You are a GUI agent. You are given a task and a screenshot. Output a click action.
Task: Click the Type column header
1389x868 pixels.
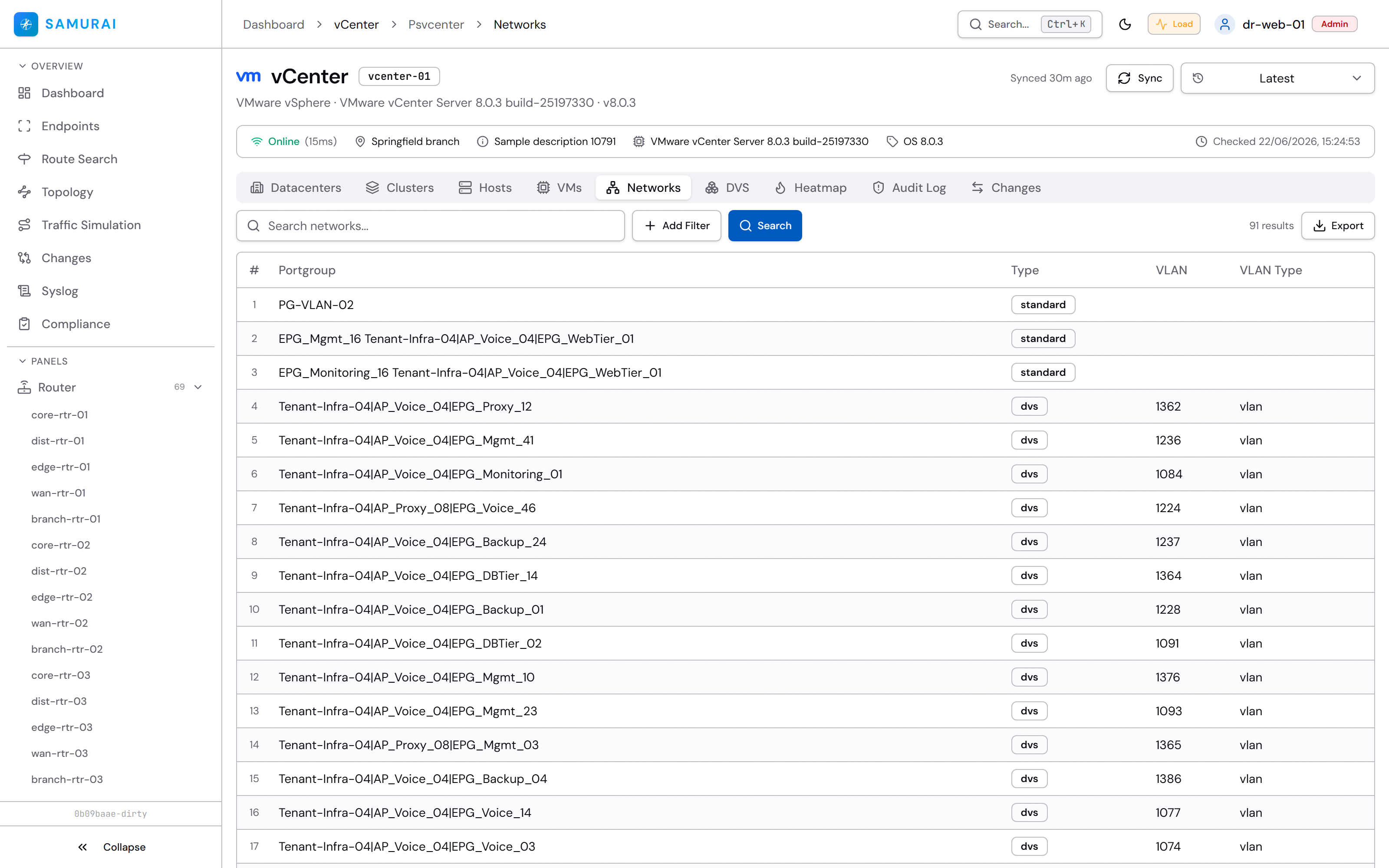1025,270
